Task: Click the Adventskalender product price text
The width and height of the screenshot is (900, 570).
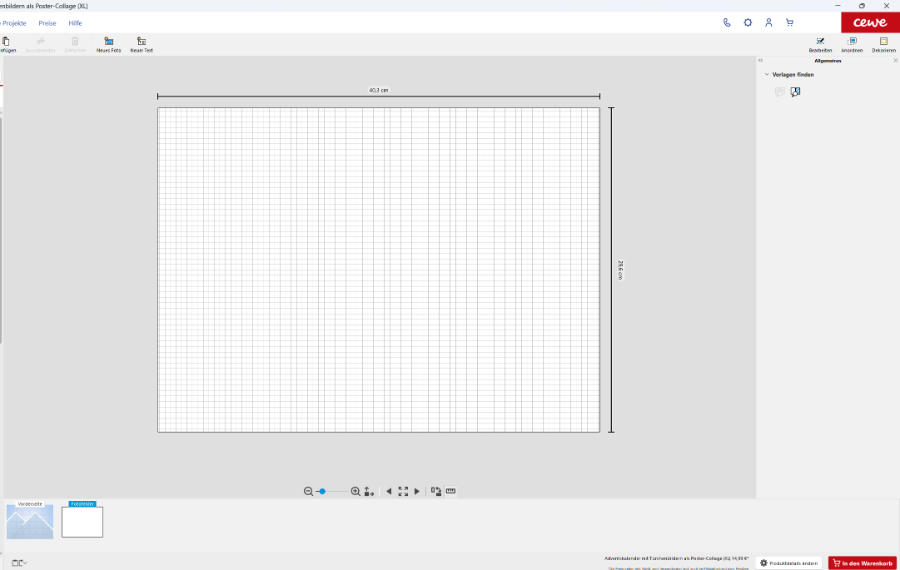Action: 677,558
